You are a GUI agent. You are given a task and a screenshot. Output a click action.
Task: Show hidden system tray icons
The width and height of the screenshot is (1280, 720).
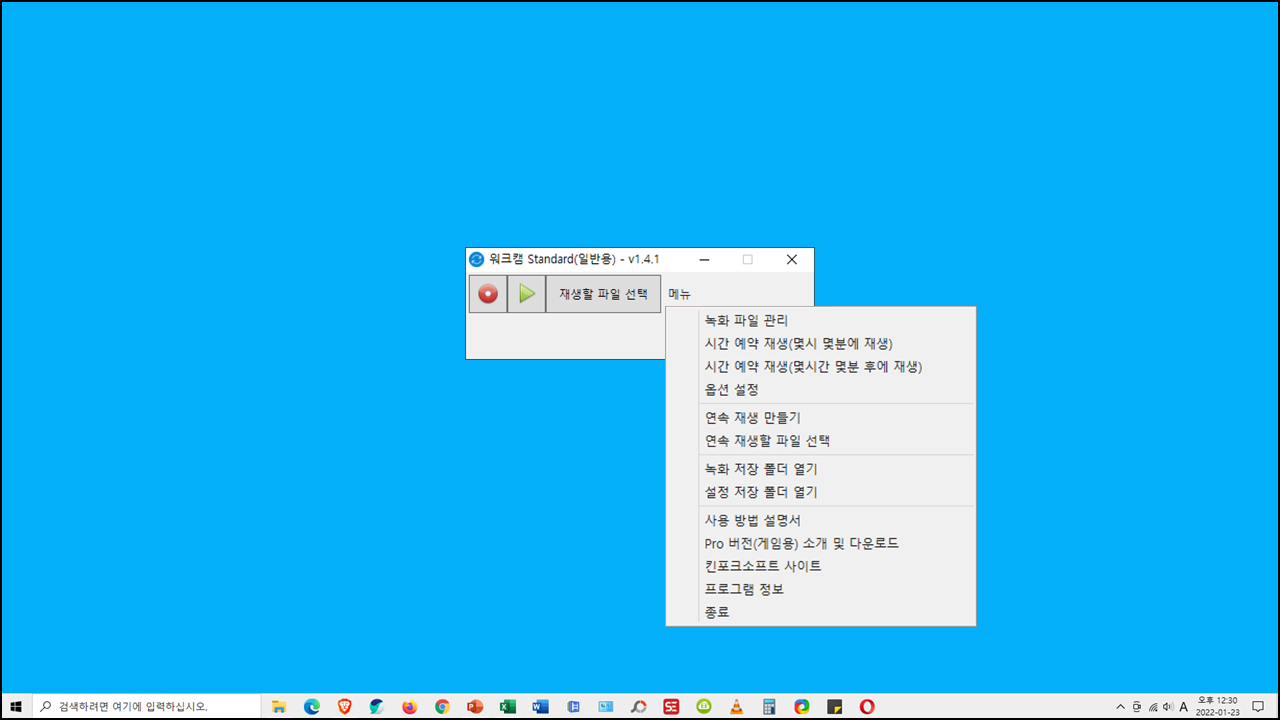(1120, 706)
